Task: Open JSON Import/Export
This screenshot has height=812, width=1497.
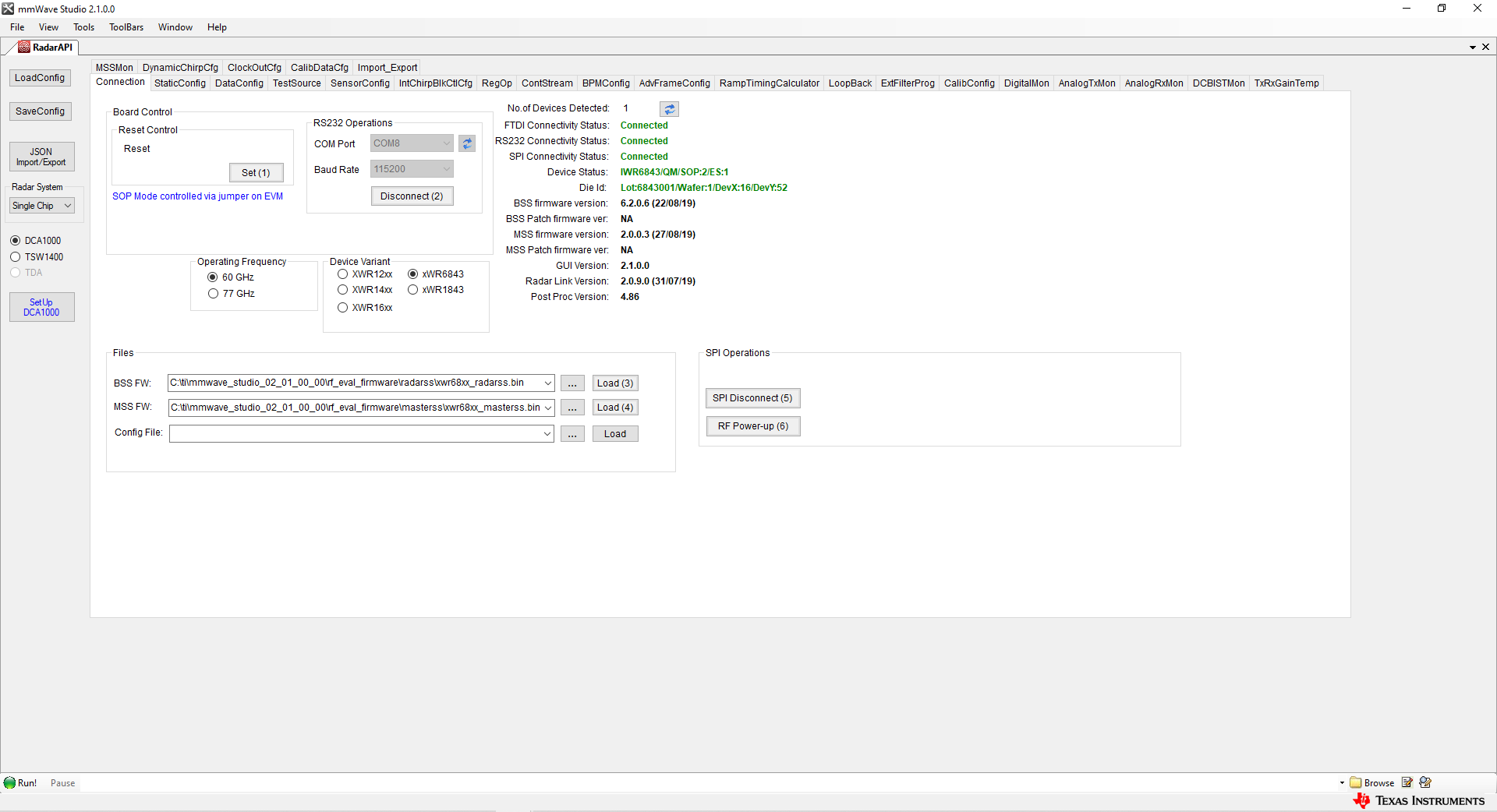Action: coord(41,157)
